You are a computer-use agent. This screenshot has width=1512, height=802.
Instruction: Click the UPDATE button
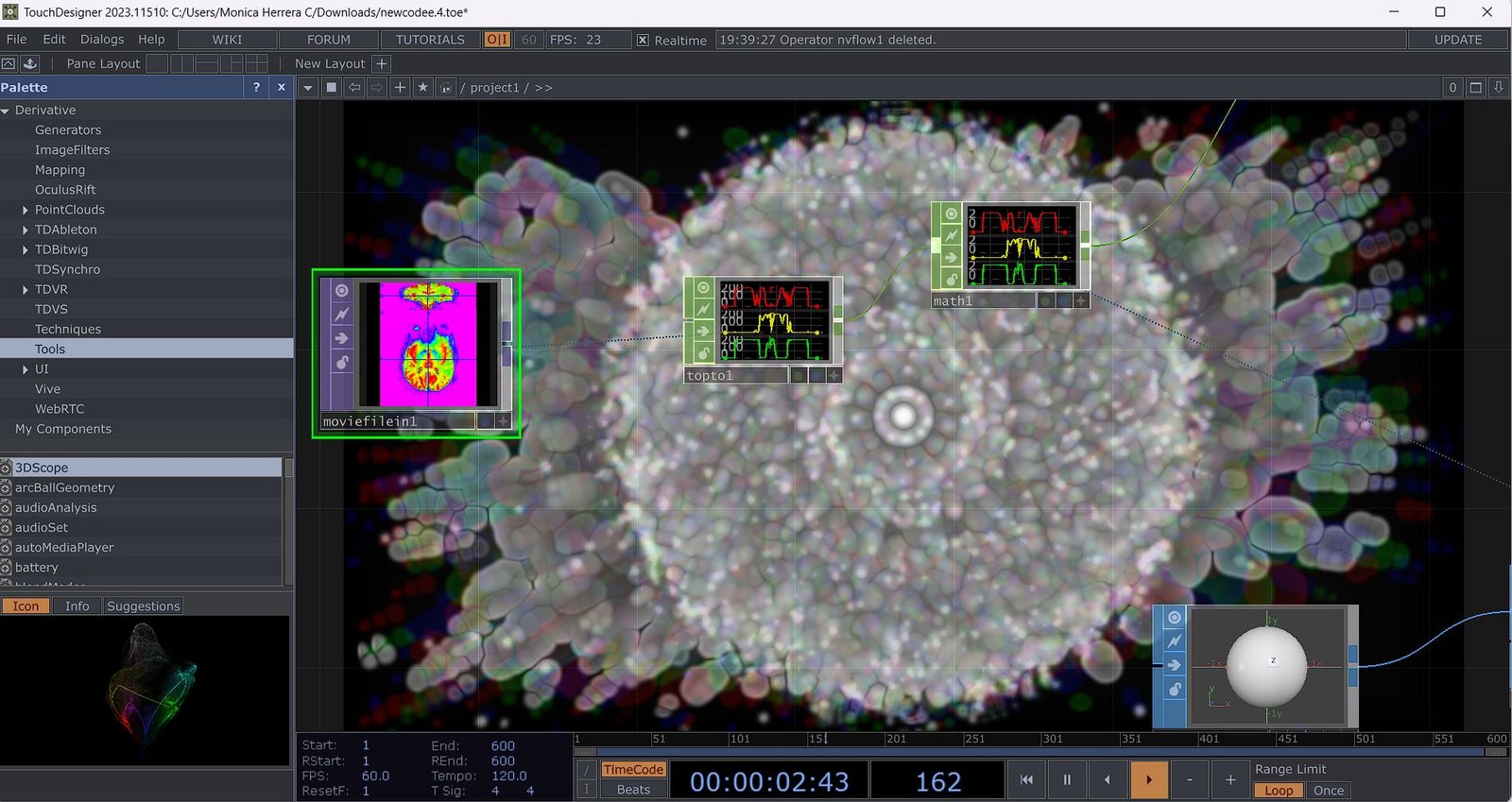coord(1457,40)
